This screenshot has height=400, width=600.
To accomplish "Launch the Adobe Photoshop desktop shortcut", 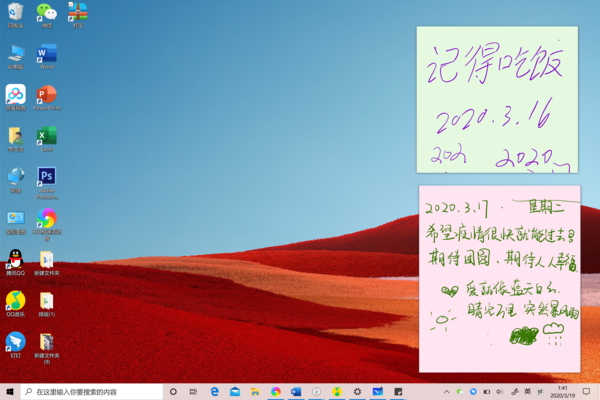I will point(47,183).
